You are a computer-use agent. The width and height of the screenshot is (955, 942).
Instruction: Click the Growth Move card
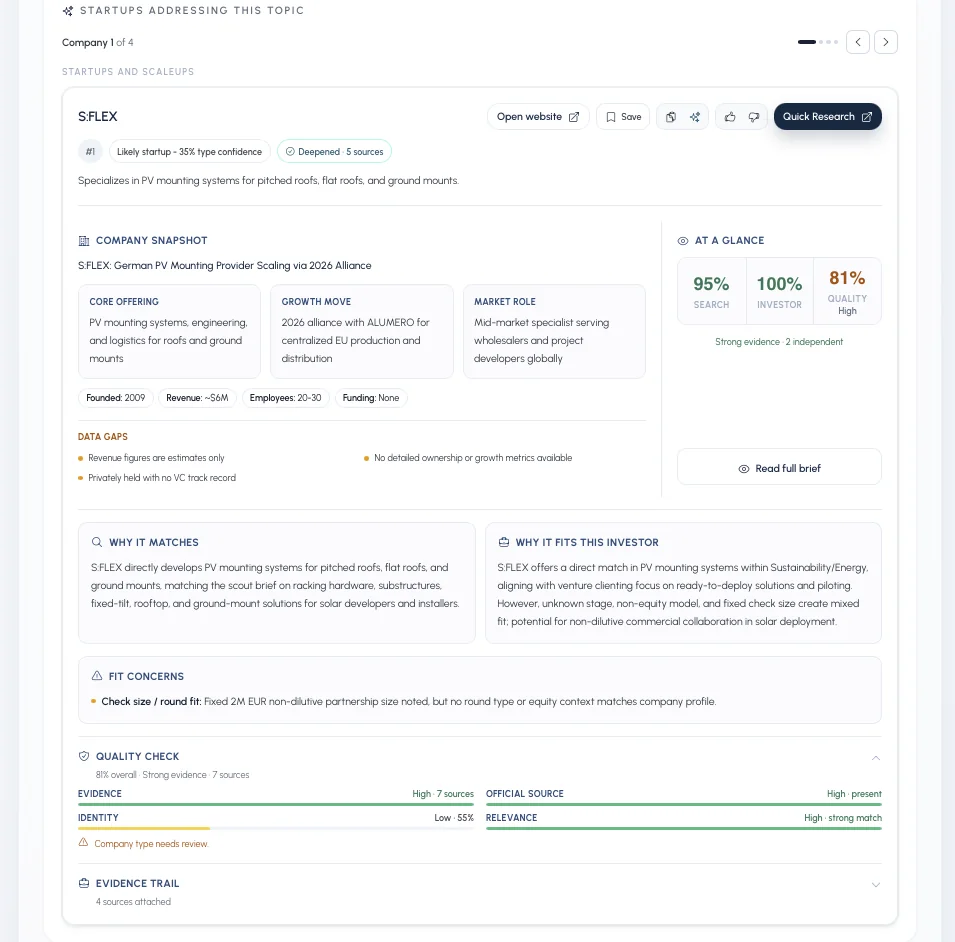[362, 331]
